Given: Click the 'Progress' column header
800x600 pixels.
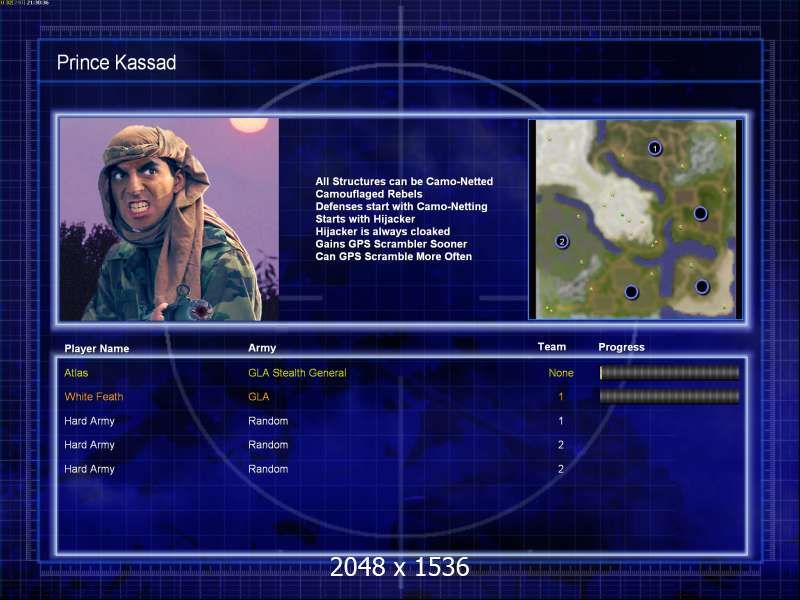Looking at the screenshot, I should (621, 347).
